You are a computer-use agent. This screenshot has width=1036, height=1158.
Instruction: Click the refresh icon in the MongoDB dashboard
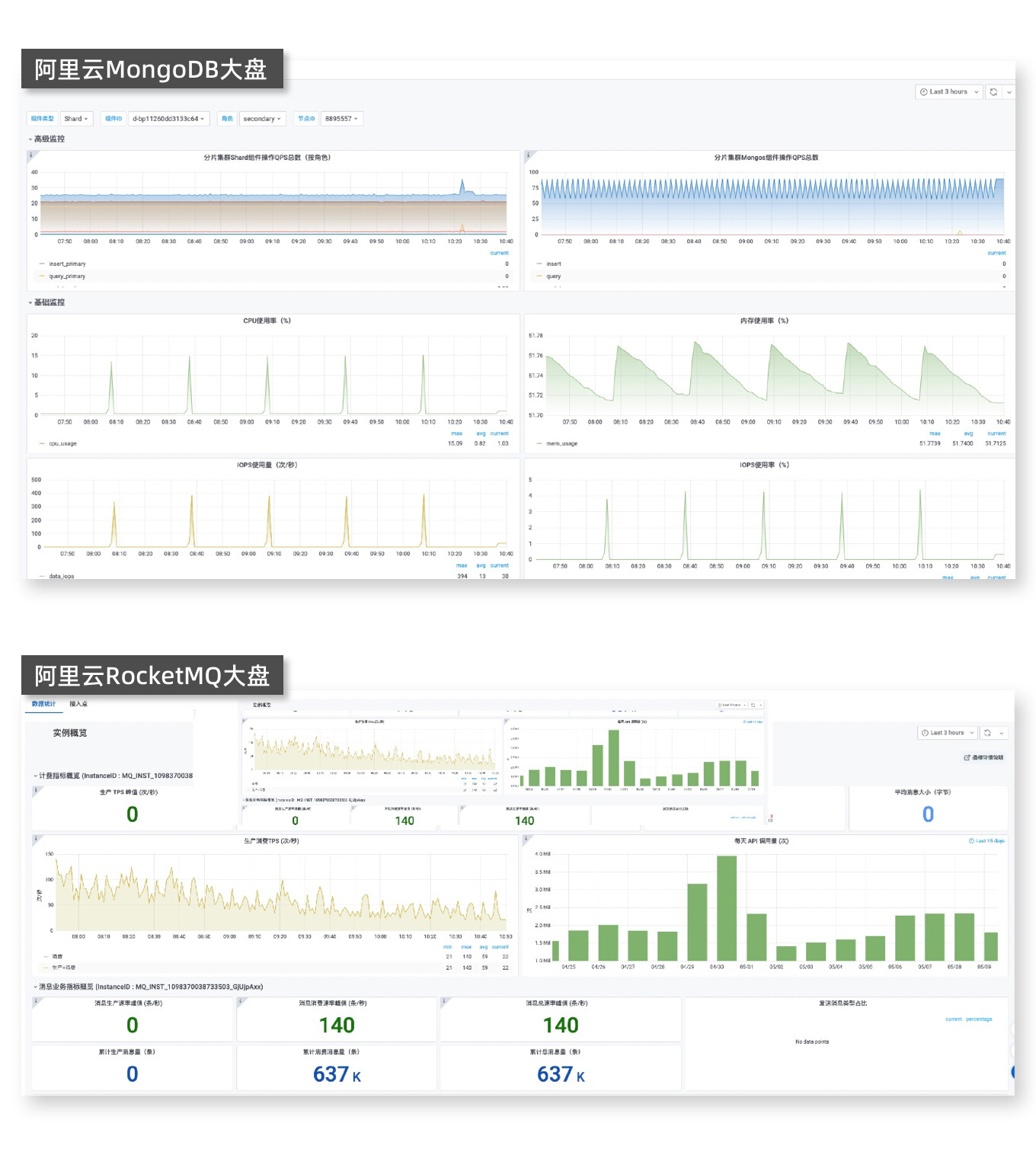coord(993,91)
